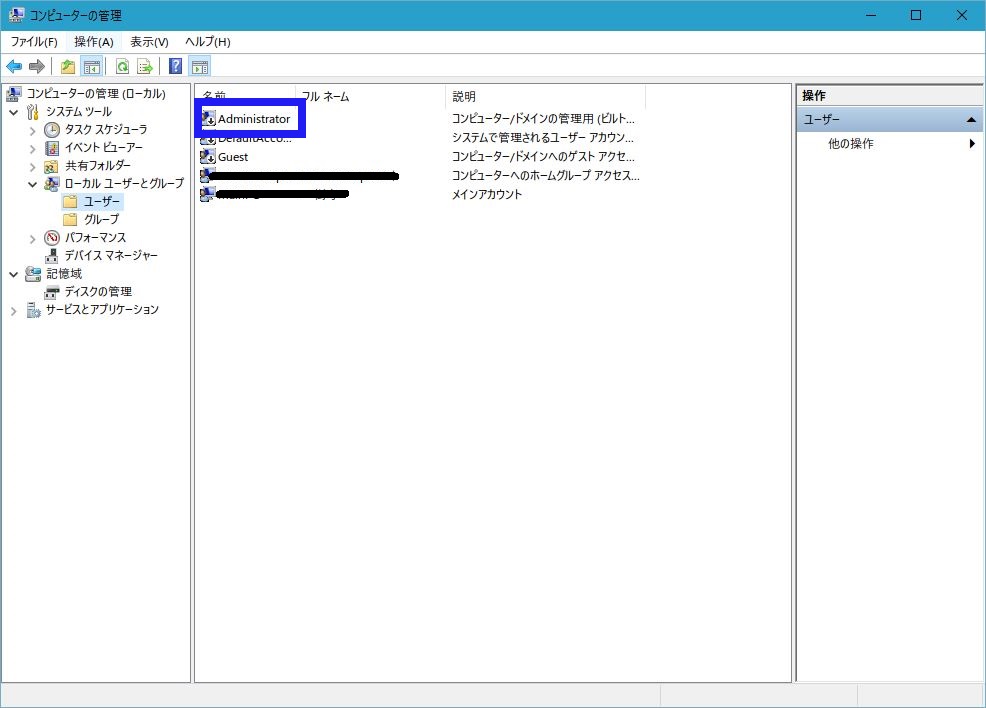
Task: Expand the タスク スケジューラ node
Action: coord(32,131)
